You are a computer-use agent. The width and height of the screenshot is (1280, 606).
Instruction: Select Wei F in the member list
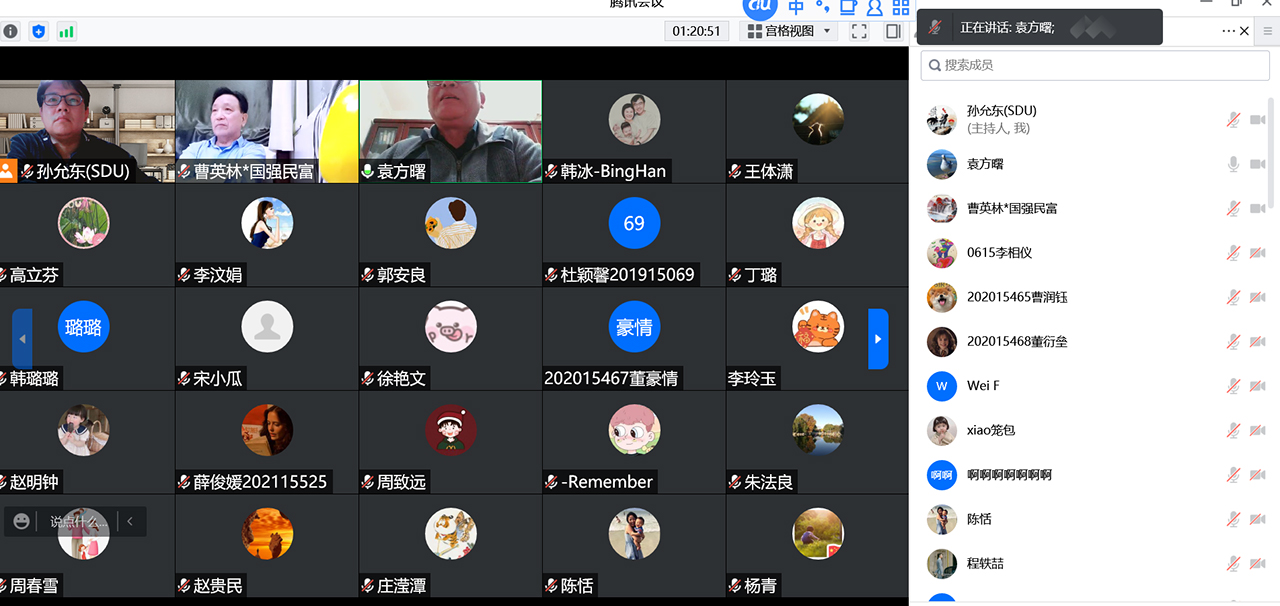coord(983,386)
